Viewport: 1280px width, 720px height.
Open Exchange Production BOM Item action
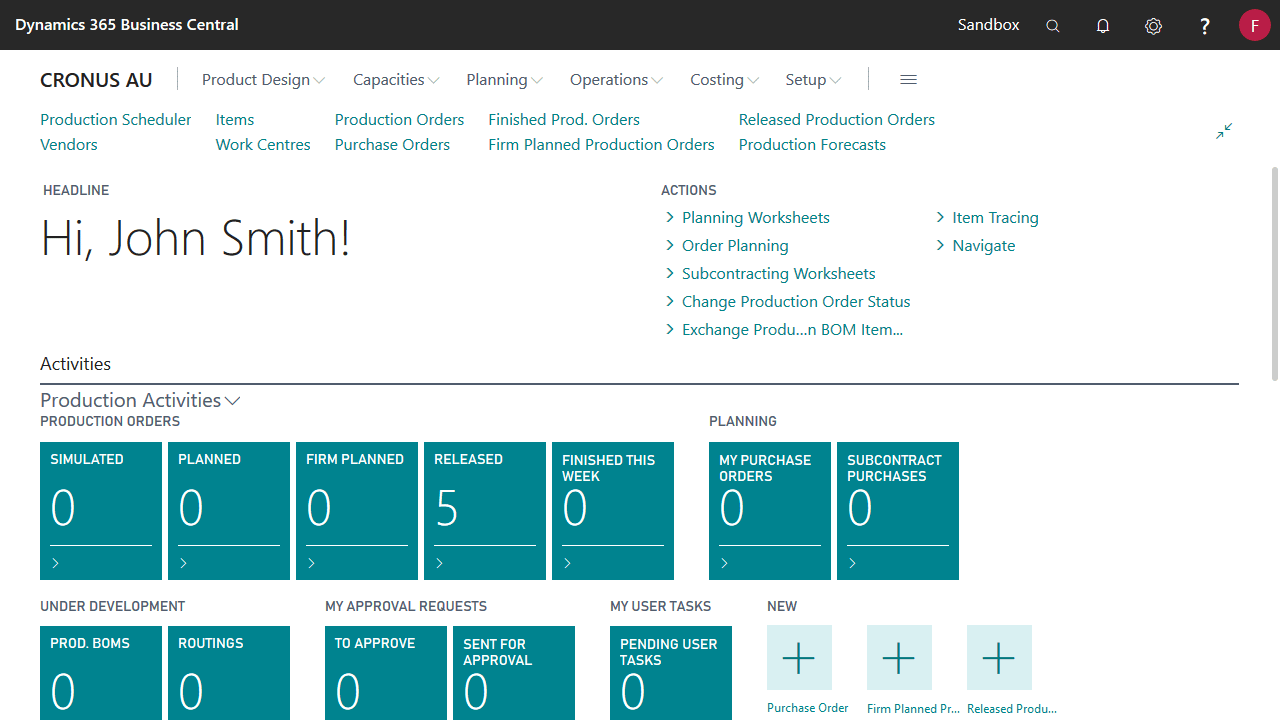pos(792,330)
